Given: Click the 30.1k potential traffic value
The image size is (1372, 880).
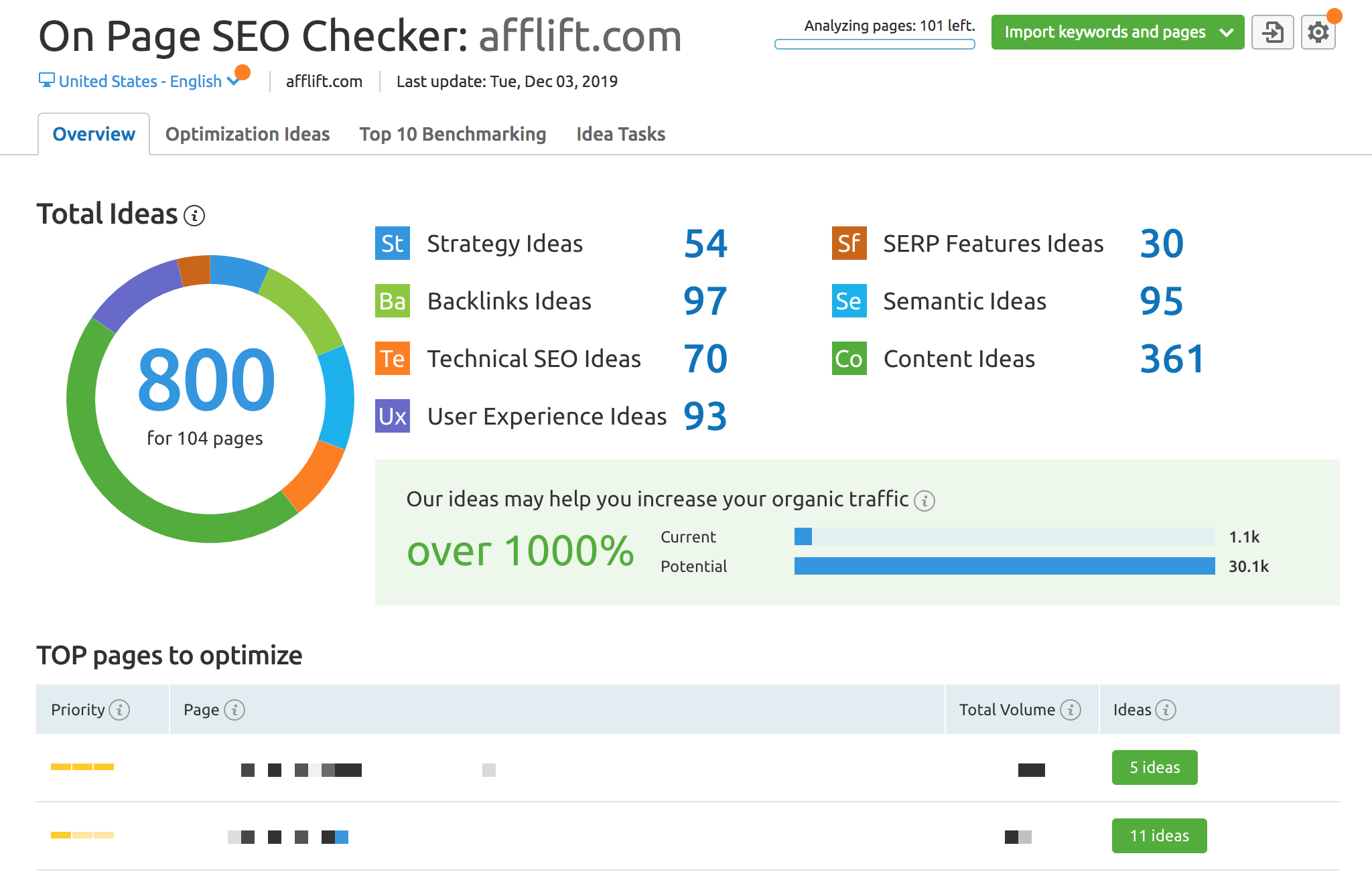Looking at the screenshot, I should click(x=1249, y=567).
